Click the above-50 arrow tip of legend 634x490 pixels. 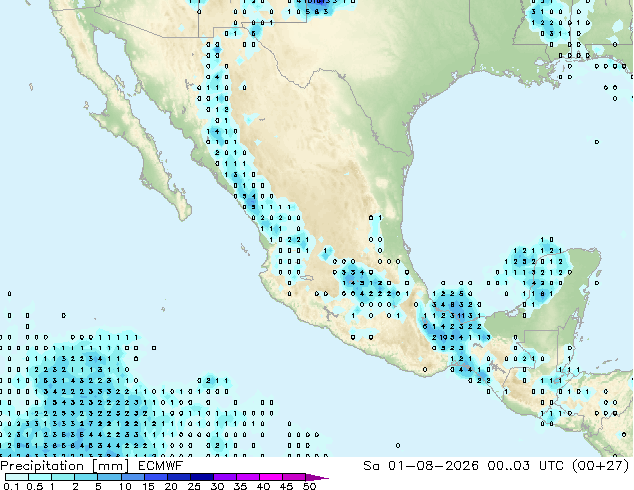pyautogui.click(x=317, y=477)
